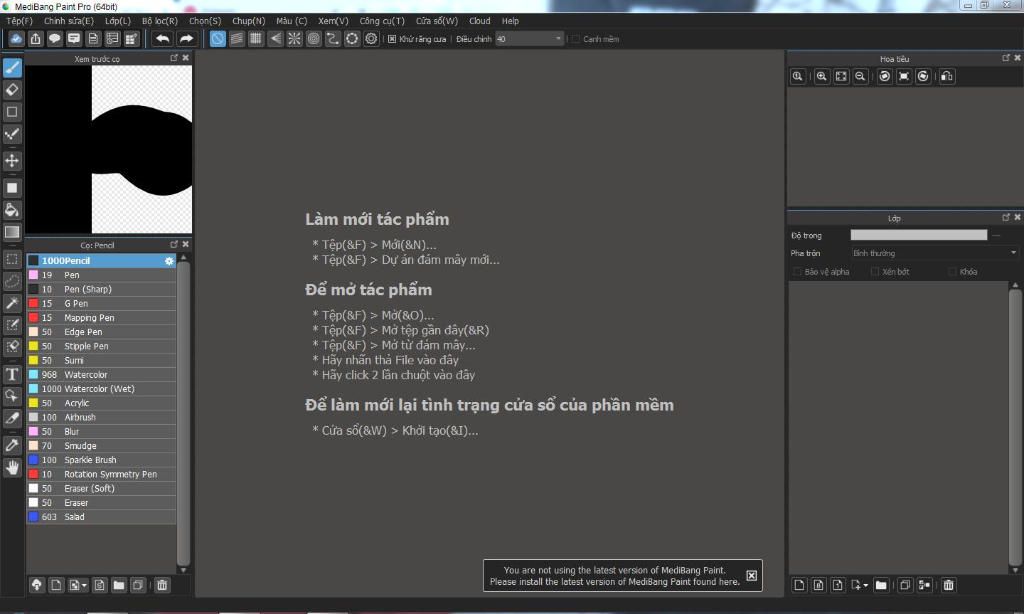
Task: Click zoom in icon in Hoa tiêu panel
Action: tap(822, 76)
